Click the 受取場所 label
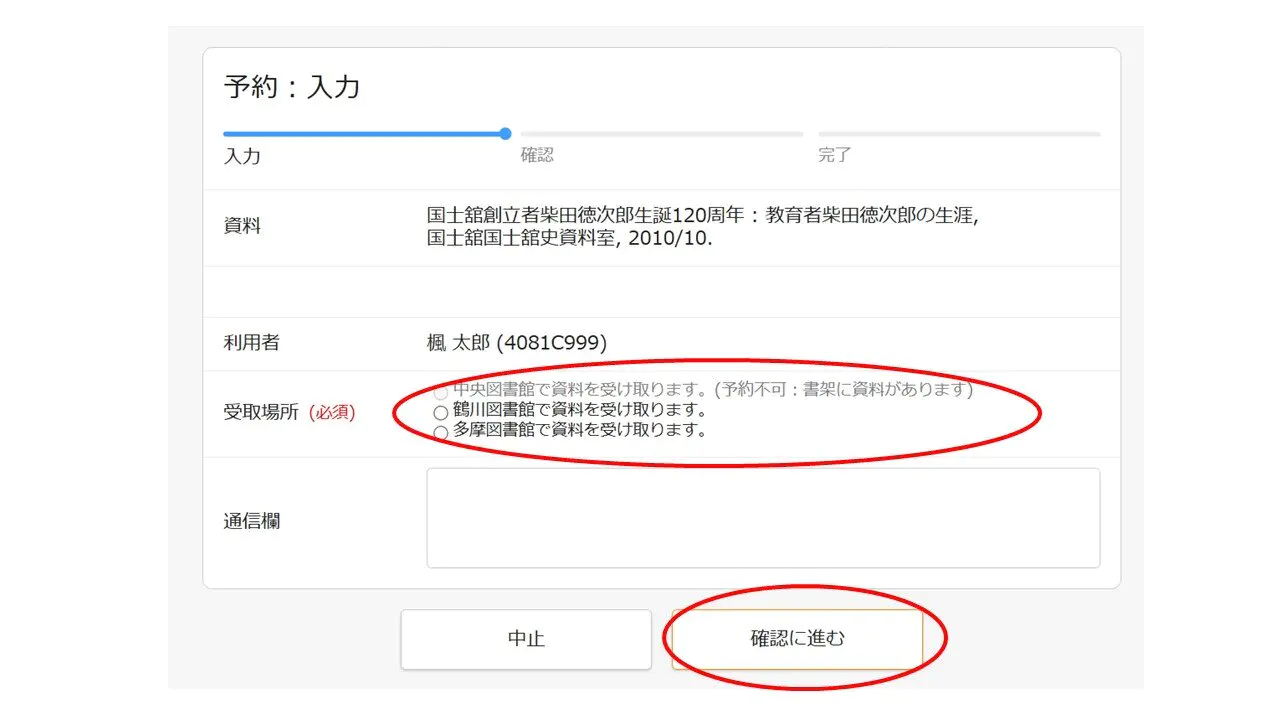1280x720 pixels. click(x=261, y=412)
